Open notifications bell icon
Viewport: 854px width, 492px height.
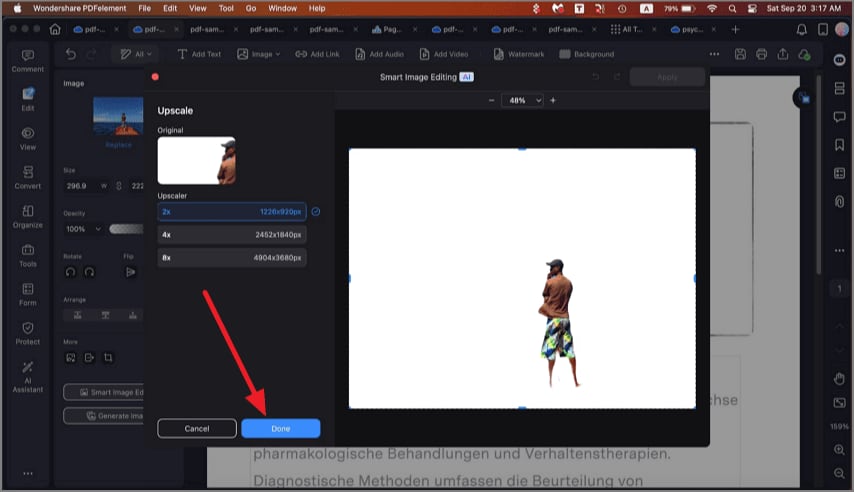point(802,29)
